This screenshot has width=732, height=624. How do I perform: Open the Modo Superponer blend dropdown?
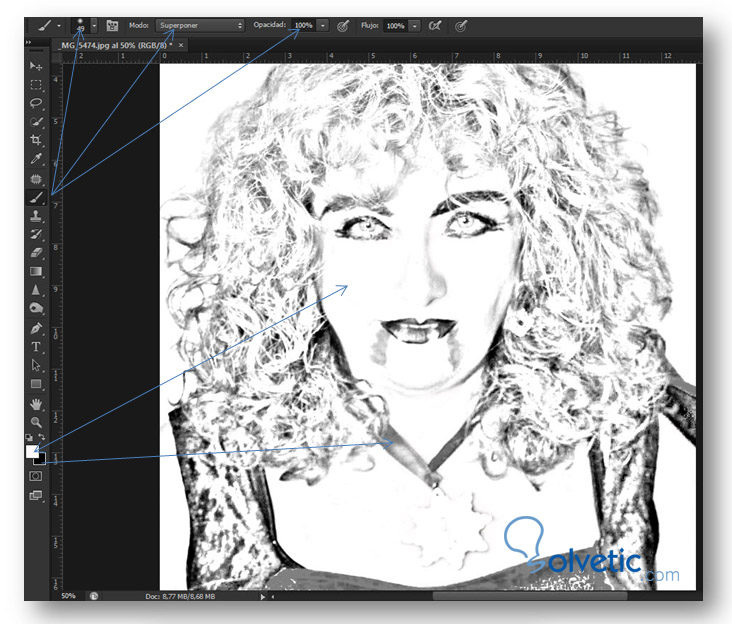pos(200,26)
